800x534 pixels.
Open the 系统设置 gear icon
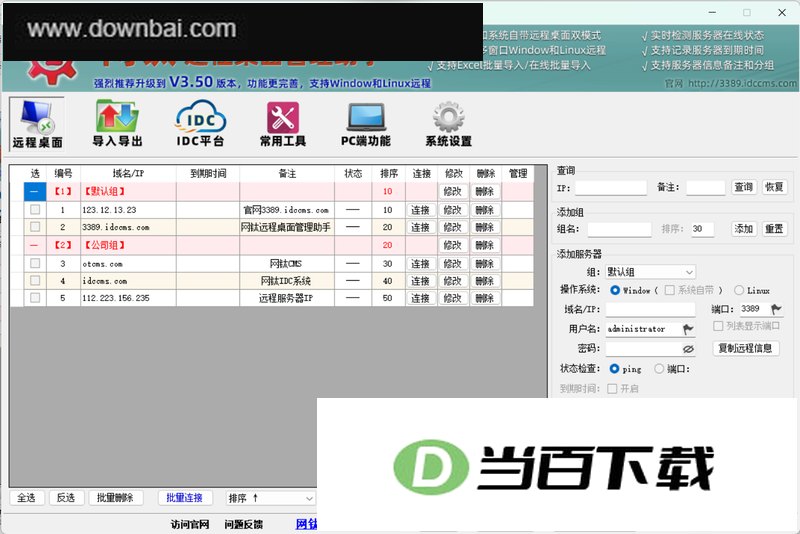point(448,124)
